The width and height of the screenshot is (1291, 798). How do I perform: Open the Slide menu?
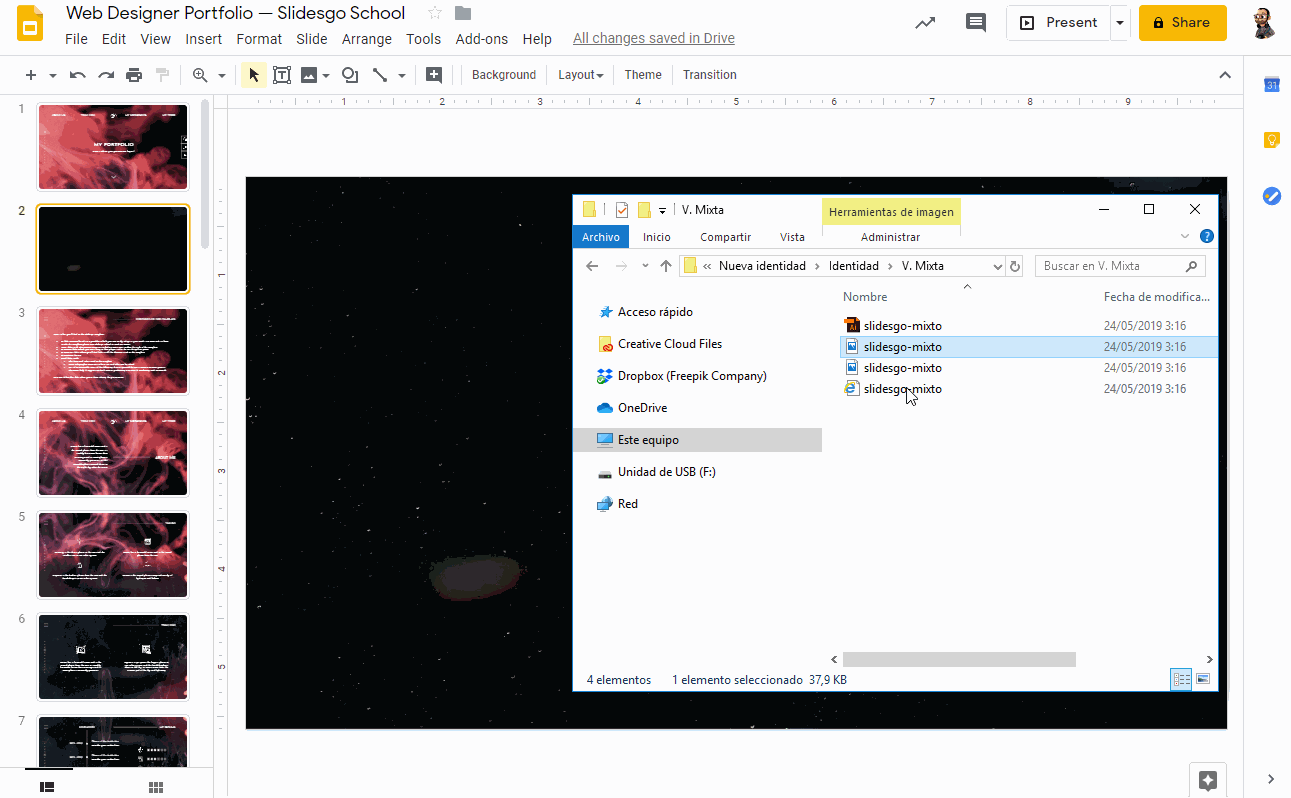coord(312,39)
